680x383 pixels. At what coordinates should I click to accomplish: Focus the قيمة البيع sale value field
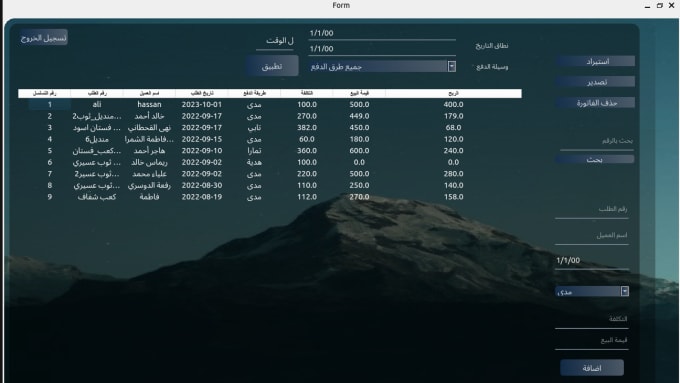click(x=592, y=341)
